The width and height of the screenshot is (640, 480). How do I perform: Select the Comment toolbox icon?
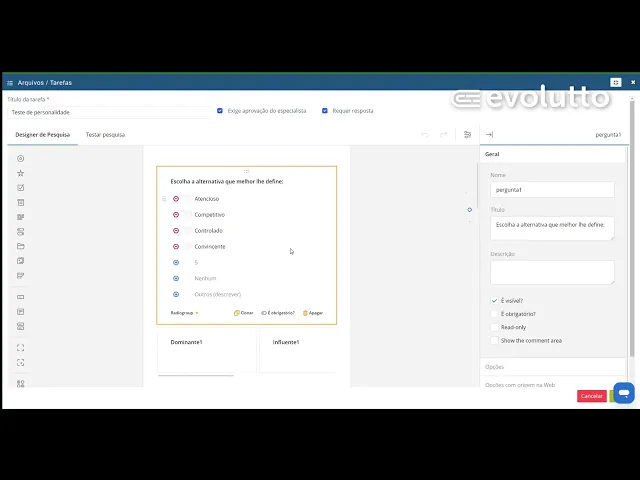click(x=20, y=312)
